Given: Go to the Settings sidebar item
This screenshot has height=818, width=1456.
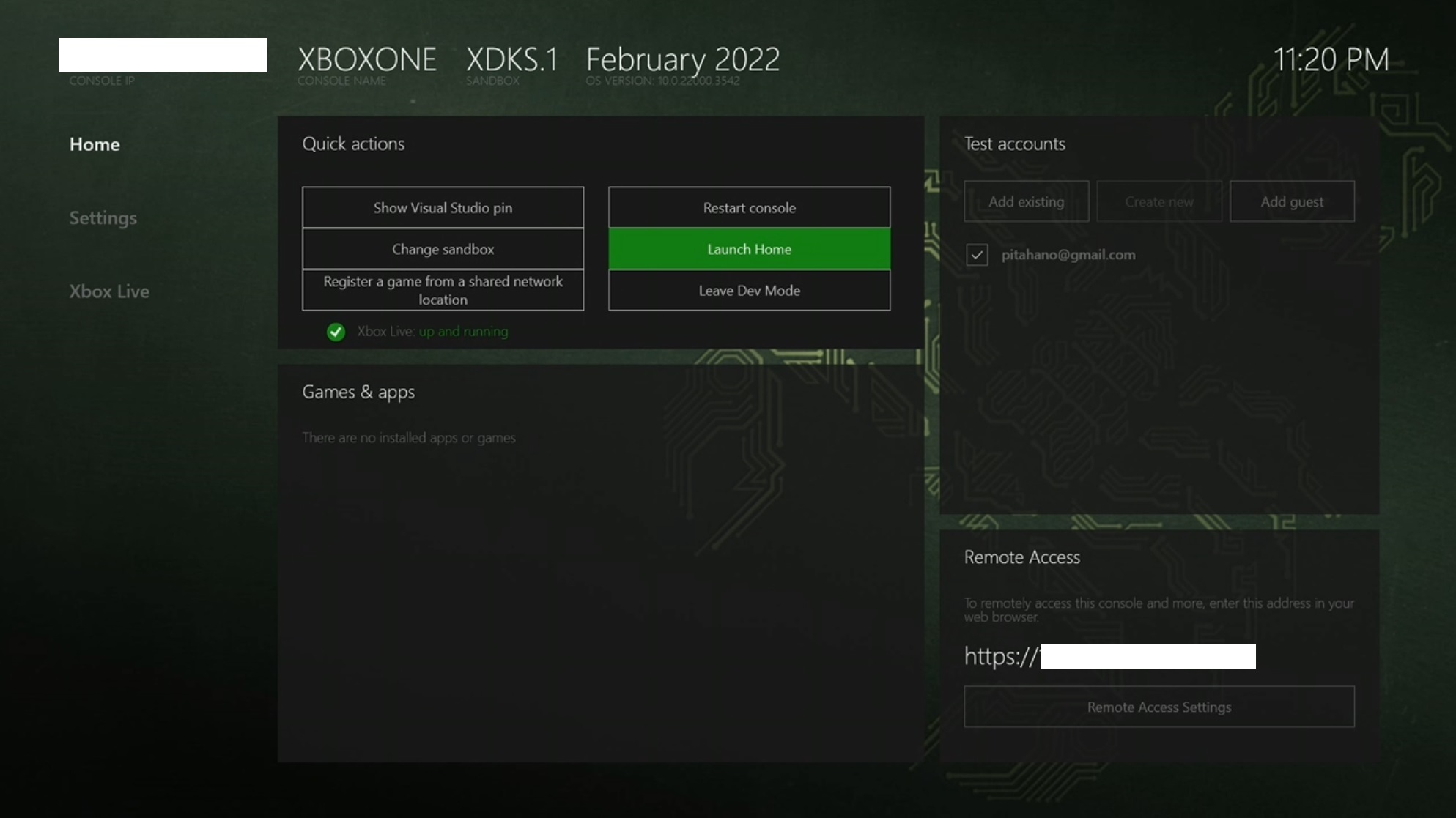Looking at the screenshot, I should (x=103, y=217).
